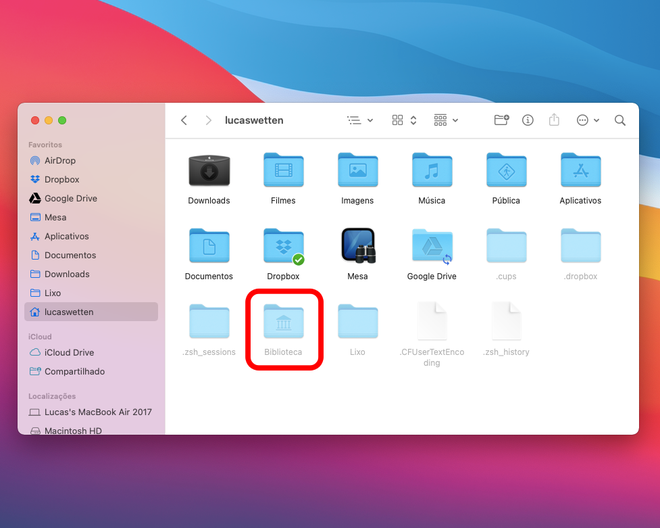Select the Filmes folder
The height and width of the screenshot is (528, 660).
click(283, 170)
